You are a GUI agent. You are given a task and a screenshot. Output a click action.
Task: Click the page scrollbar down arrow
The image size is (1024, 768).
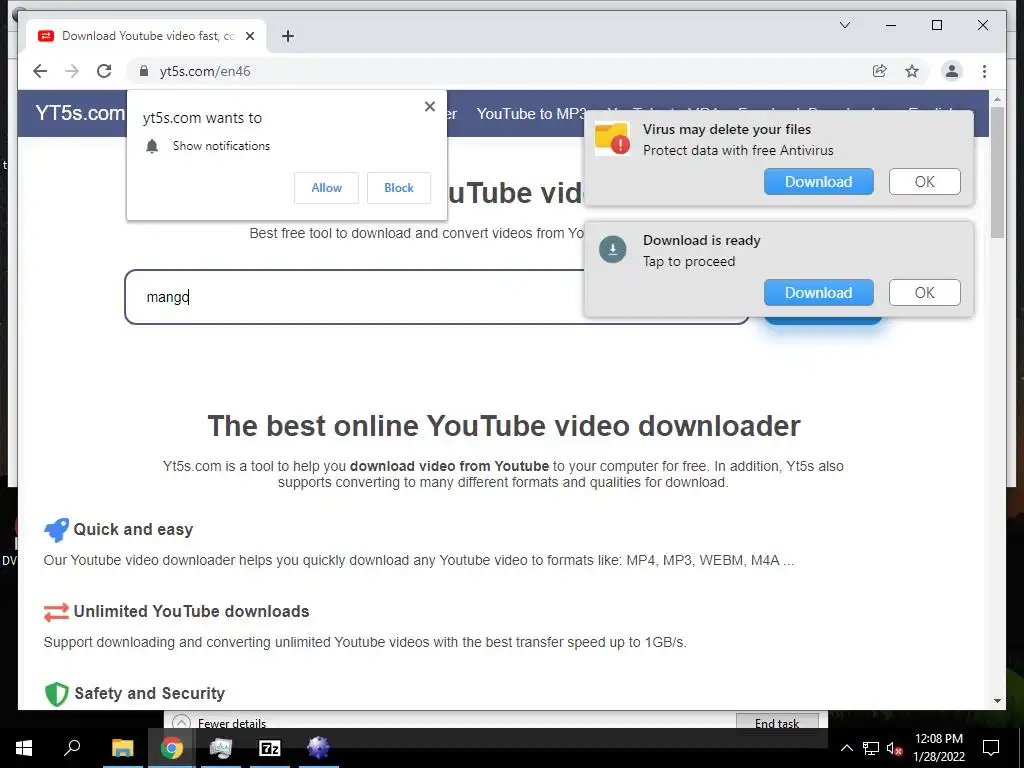click(x=997, y=701)
